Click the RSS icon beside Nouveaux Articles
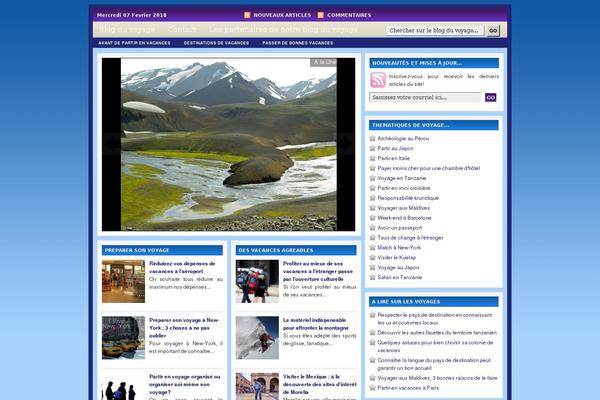 [x=247, y=16]
